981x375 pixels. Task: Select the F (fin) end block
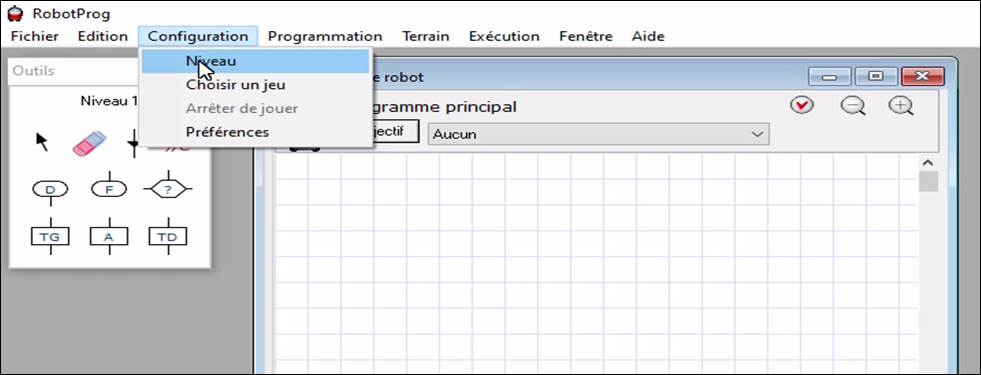tap(109, 189)
